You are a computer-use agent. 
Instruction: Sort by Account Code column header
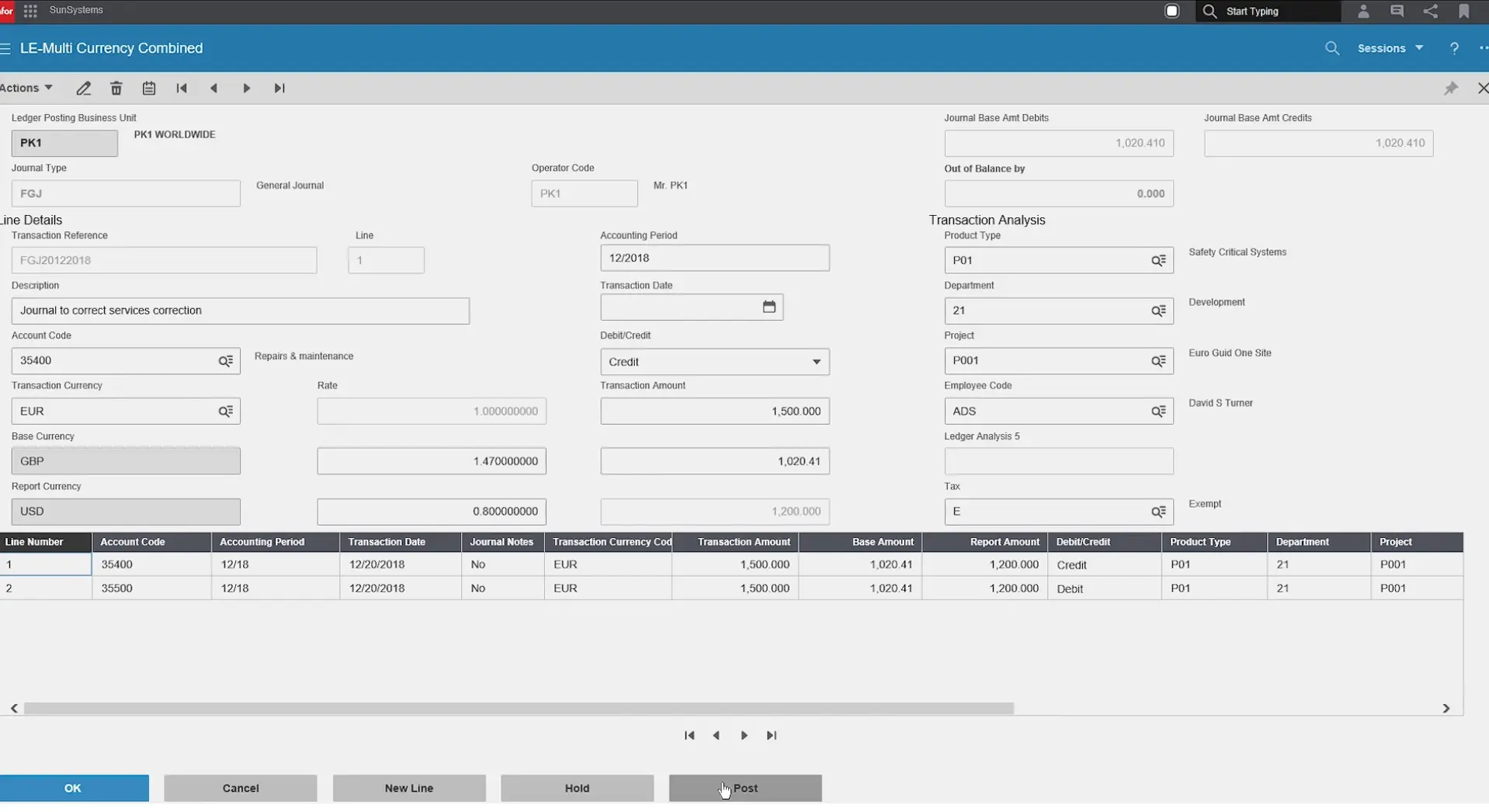[151, 543]
